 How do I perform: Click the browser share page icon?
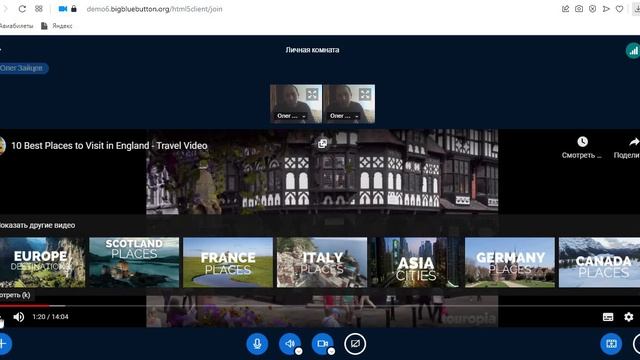coord(565,9)
